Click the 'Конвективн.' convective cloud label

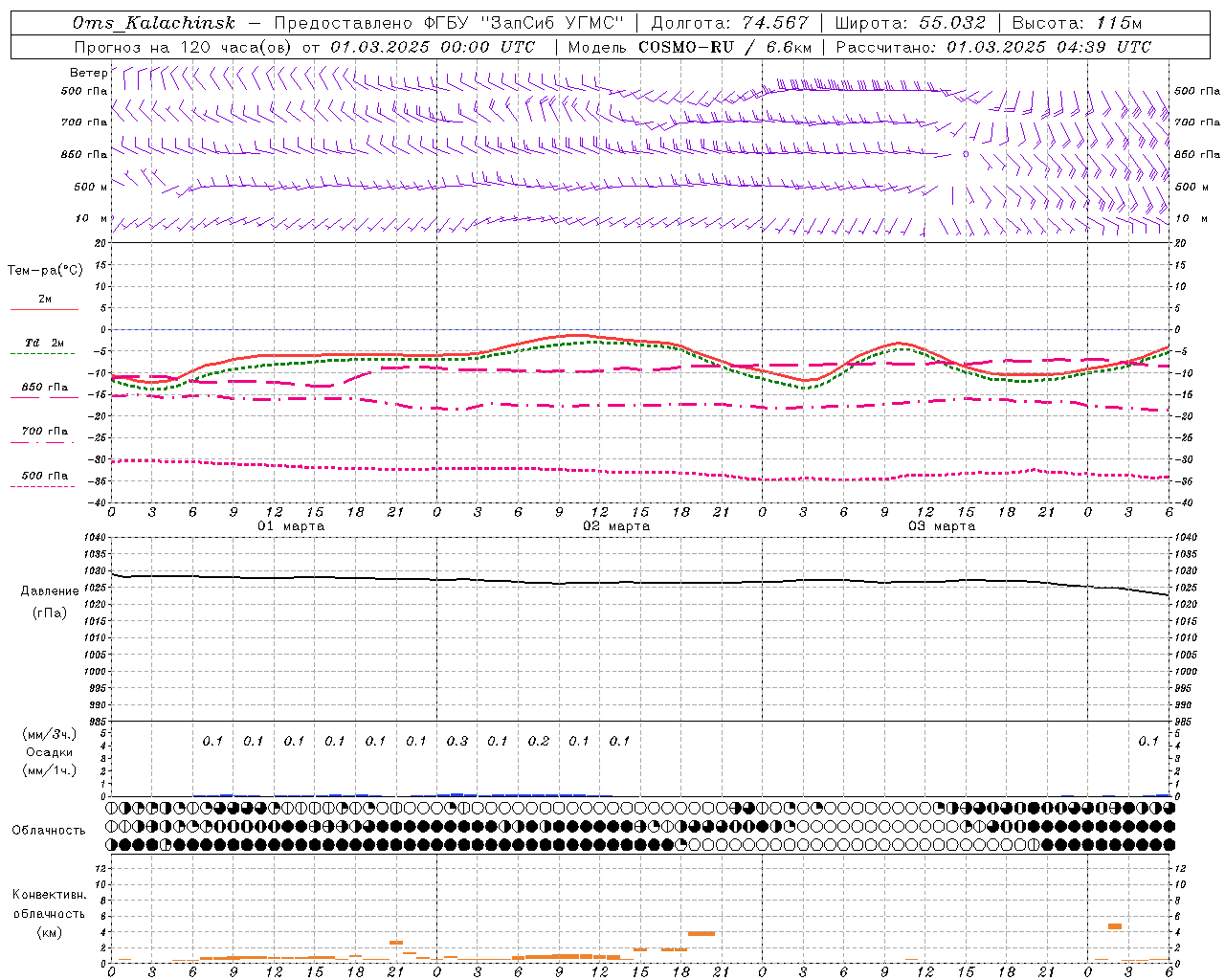pyautogui.click(x=49, y=895)
